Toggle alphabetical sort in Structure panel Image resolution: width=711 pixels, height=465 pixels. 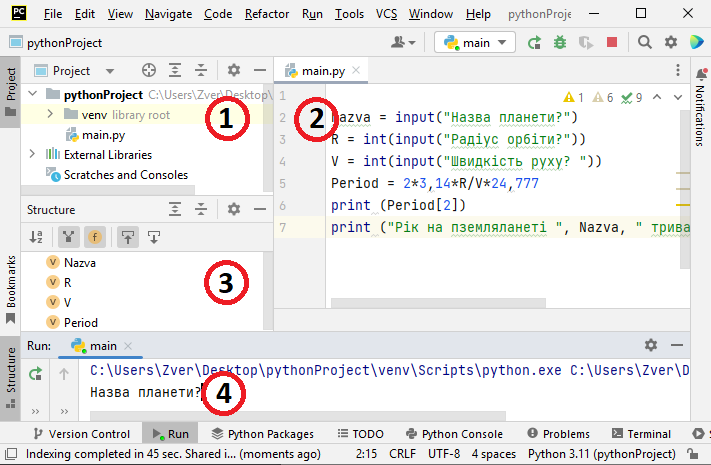[36, 237]
